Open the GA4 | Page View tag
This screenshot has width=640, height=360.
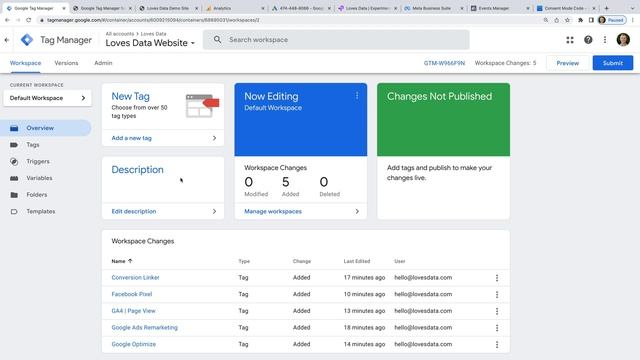pos(133,311)
